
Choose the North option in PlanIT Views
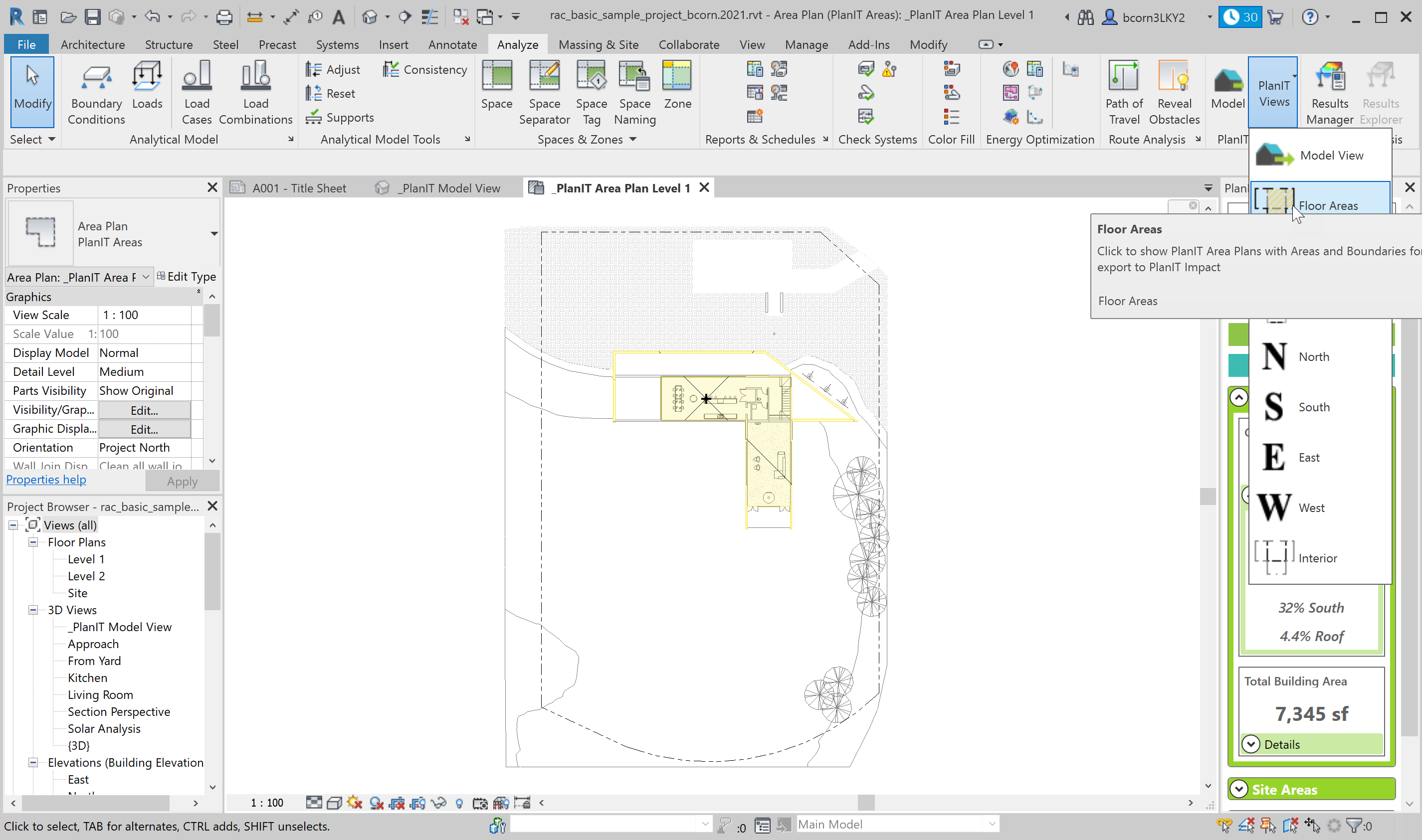1314,356
